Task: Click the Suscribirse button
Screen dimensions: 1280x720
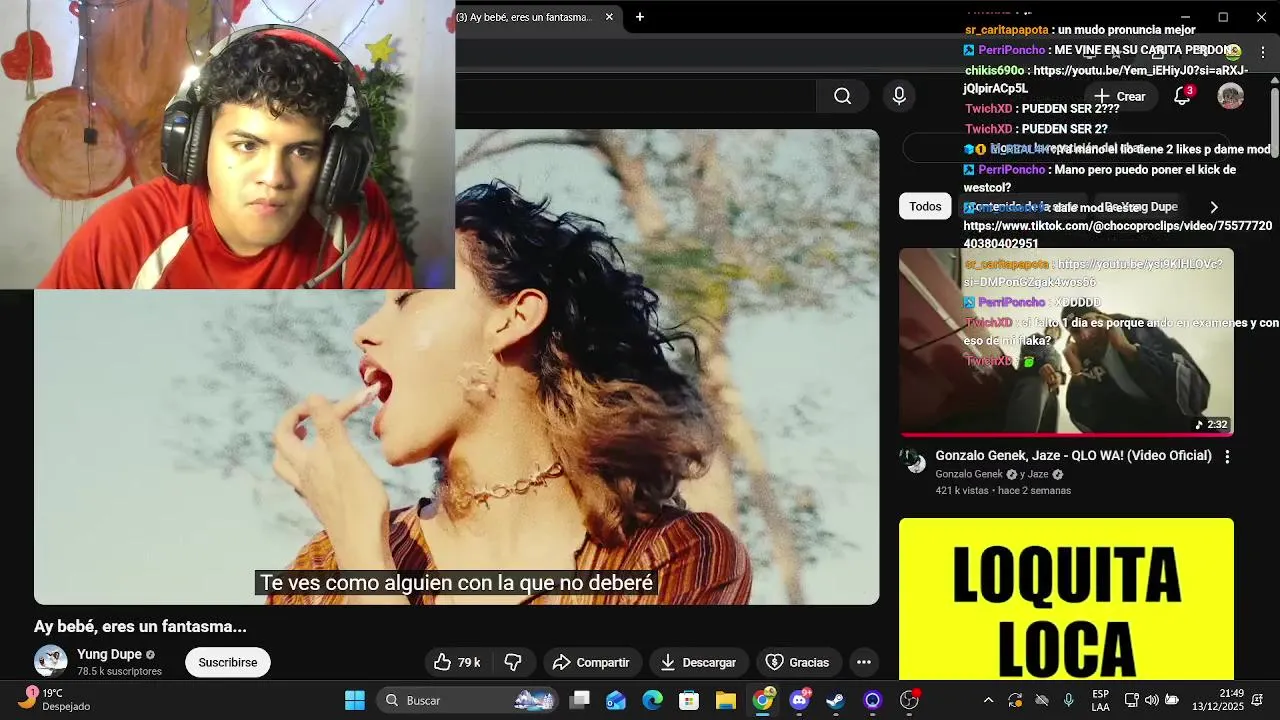Action: click(x=228, y=662)
